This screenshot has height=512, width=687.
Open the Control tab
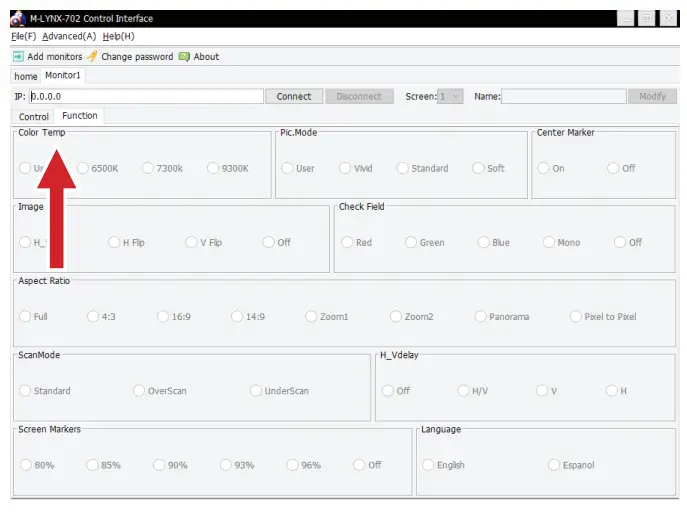coord(34,117)
